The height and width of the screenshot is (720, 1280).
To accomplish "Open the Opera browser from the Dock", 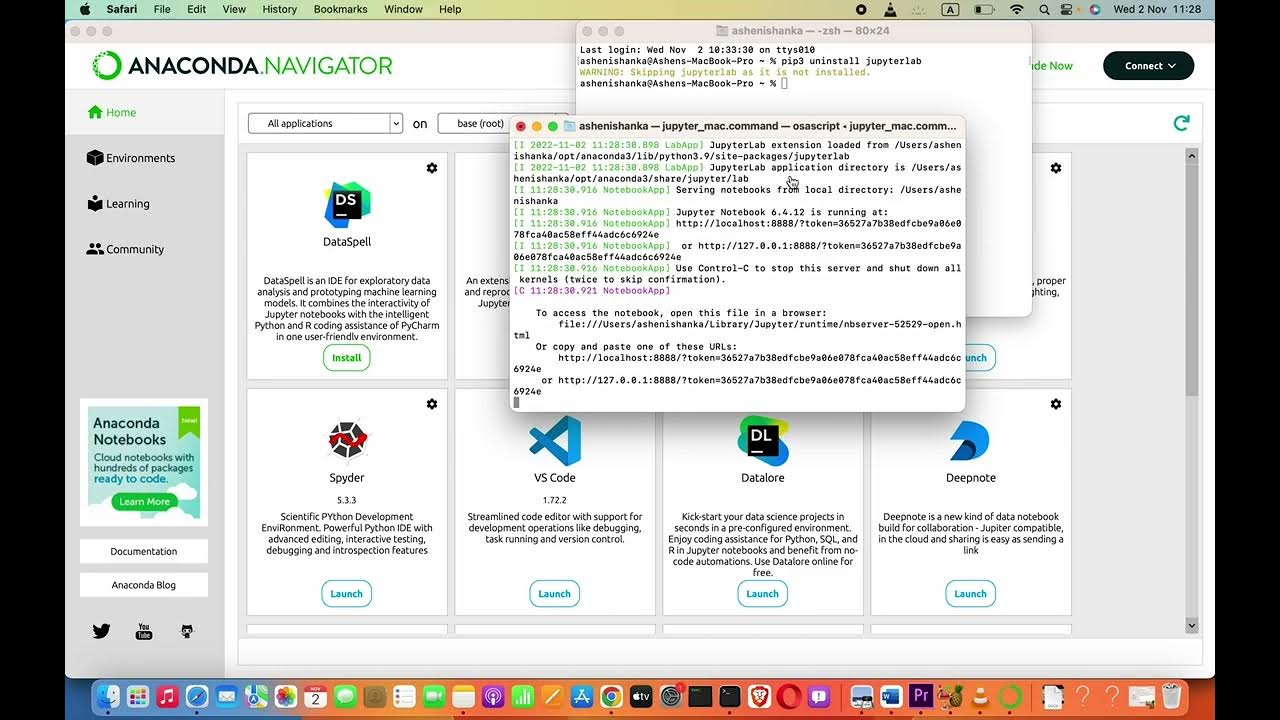I will tap(789, 696).
